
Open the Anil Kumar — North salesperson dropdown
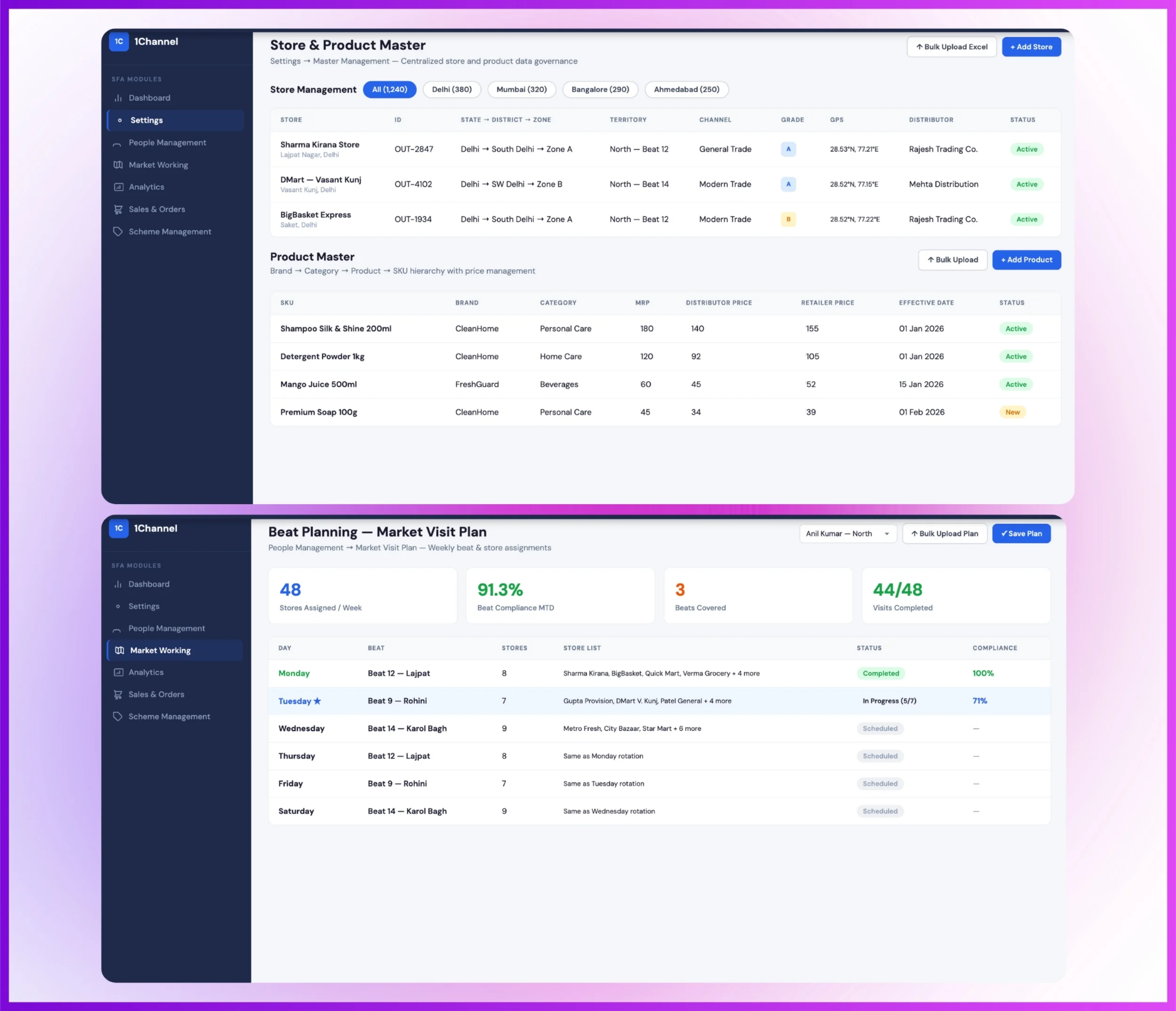point(847,533)
